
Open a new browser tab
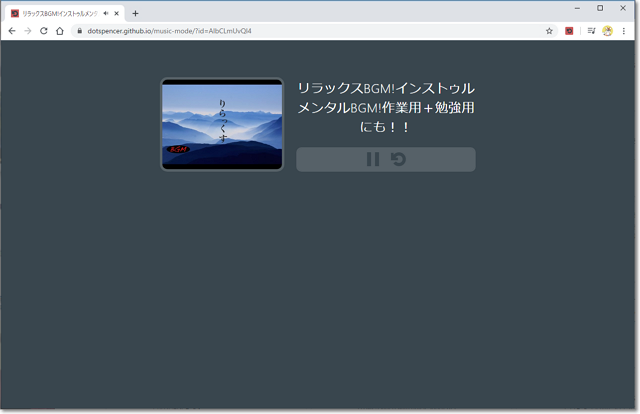[135, 13]
